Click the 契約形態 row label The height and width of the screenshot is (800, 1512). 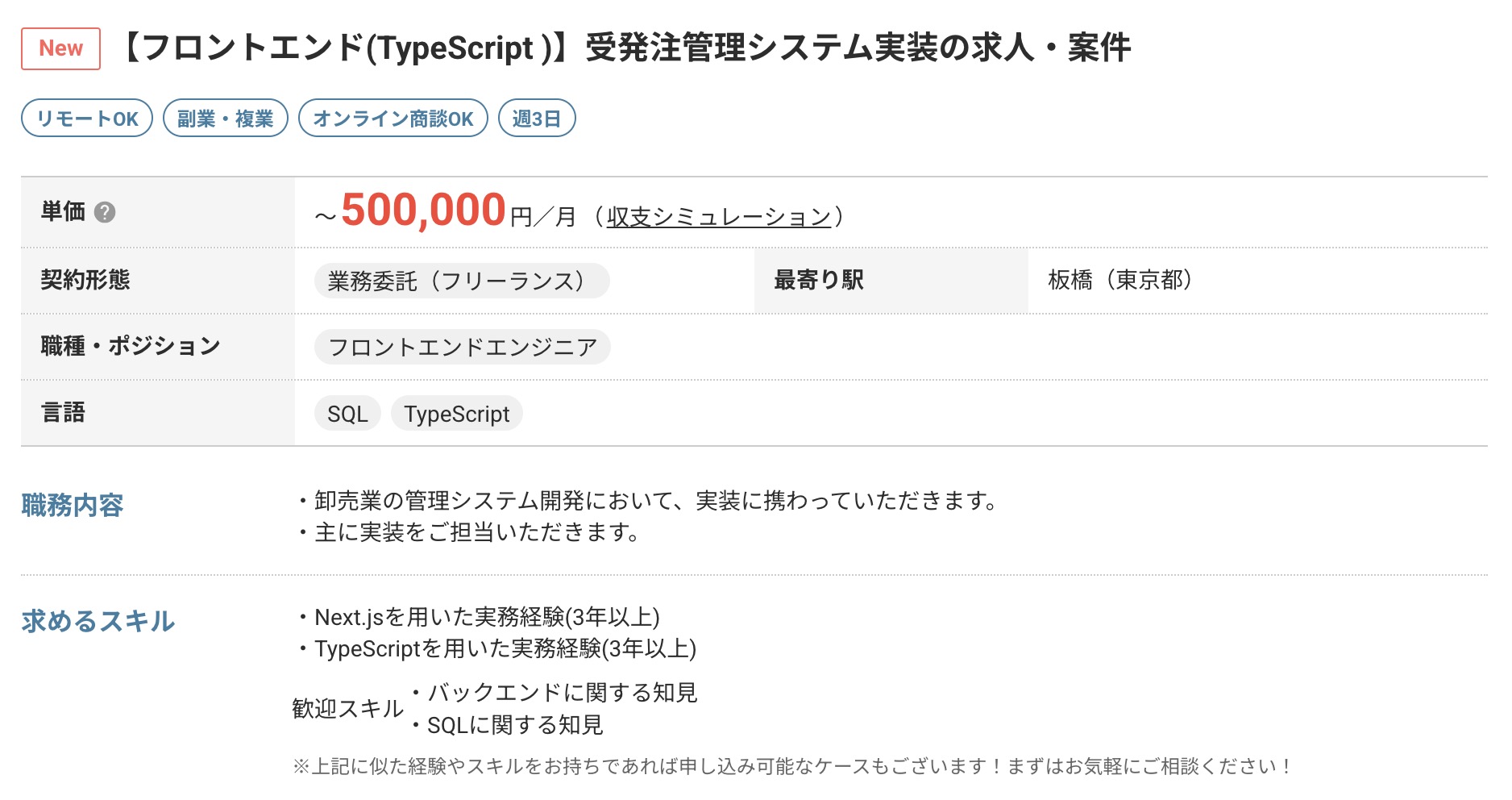pyautogui.click(x=158, y=280)
